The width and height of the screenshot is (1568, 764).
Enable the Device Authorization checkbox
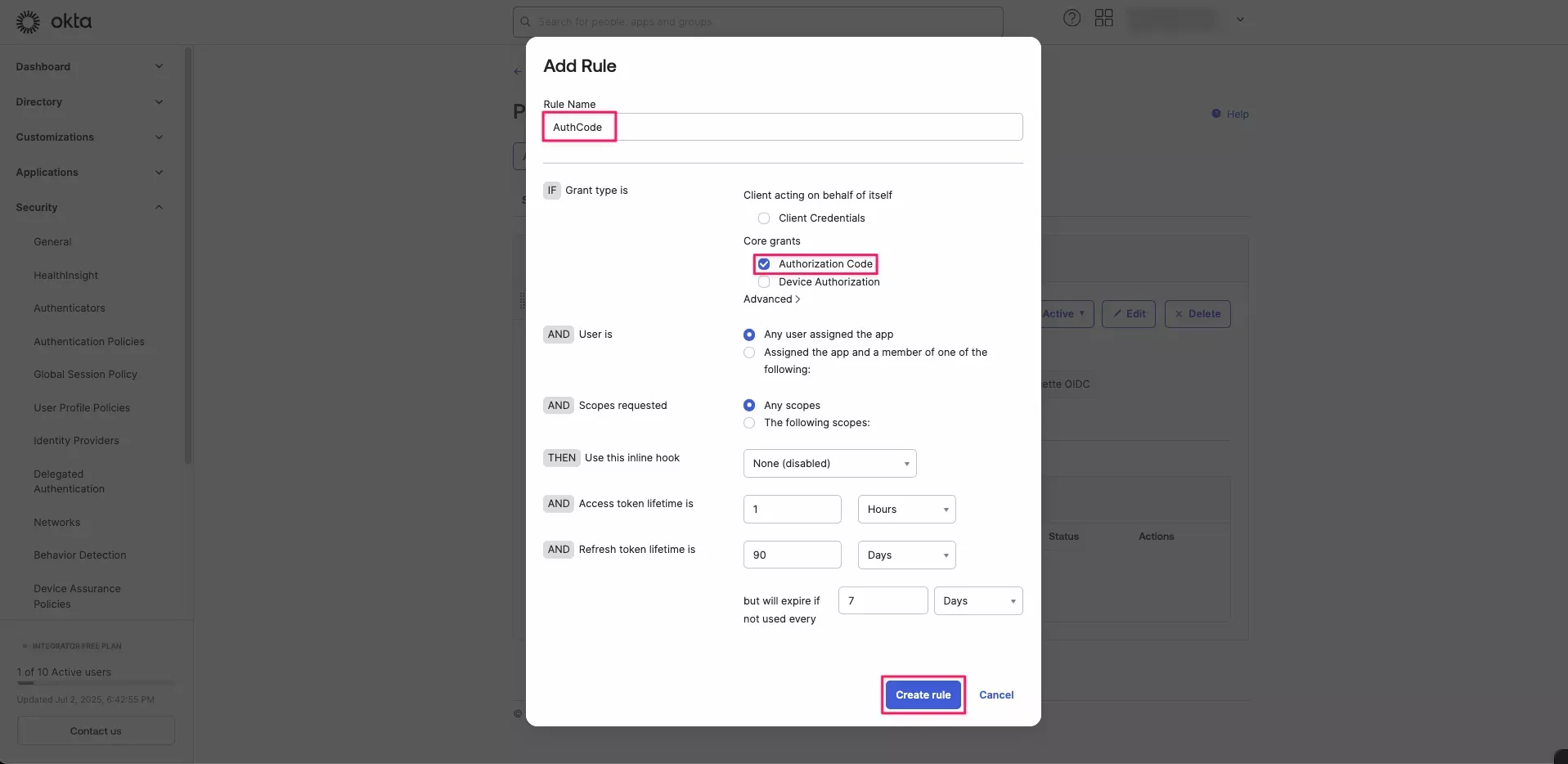[764, 281]
